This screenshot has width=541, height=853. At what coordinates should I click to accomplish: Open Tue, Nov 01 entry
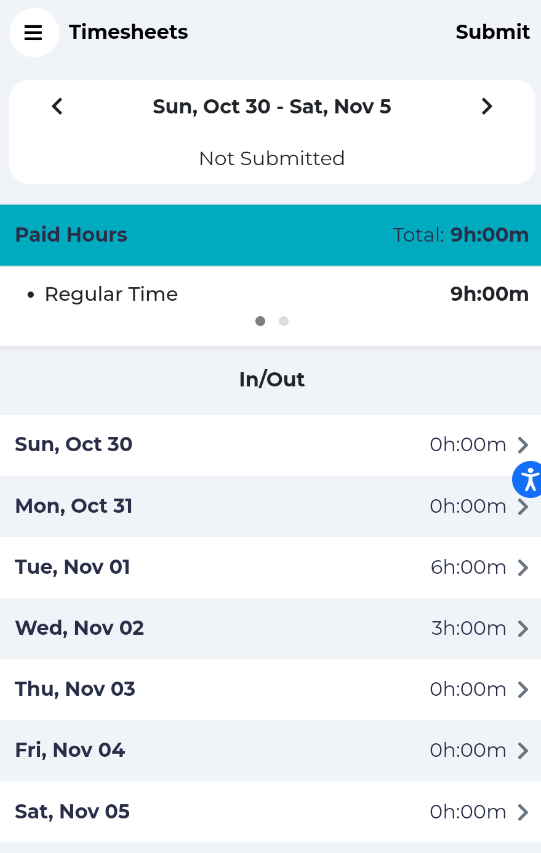[270, 567]
